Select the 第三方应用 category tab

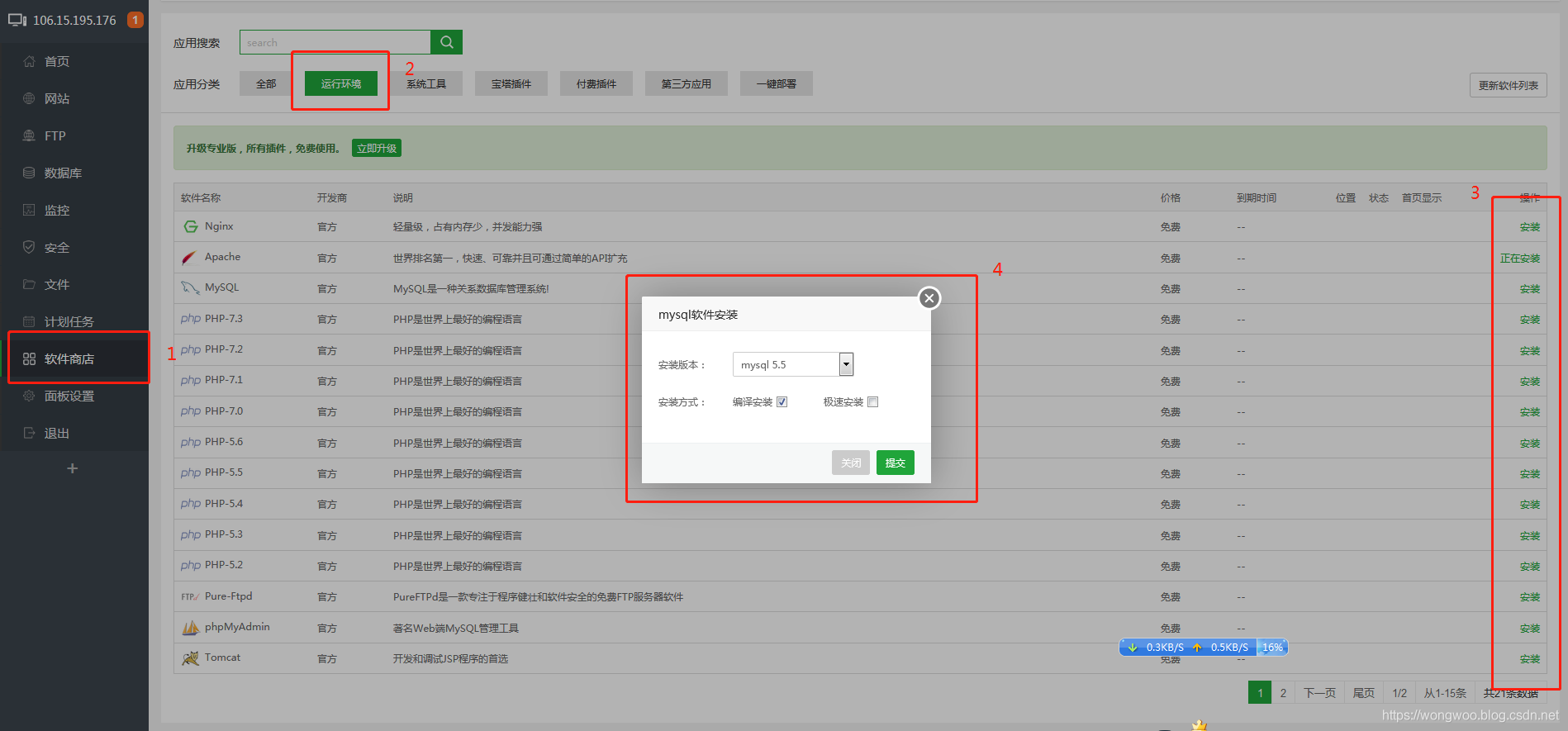click(x=687, y=83)
